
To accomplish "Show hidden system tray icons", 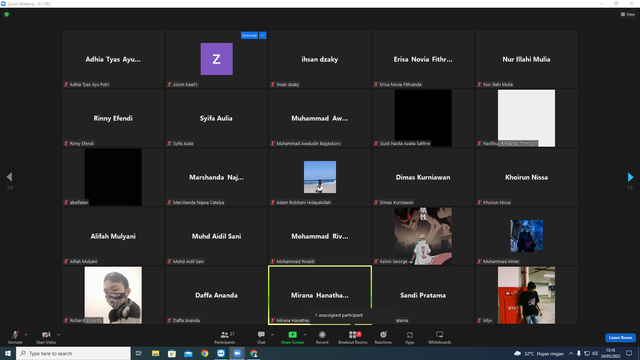I will pyautogui.click(x=571, y=353).
